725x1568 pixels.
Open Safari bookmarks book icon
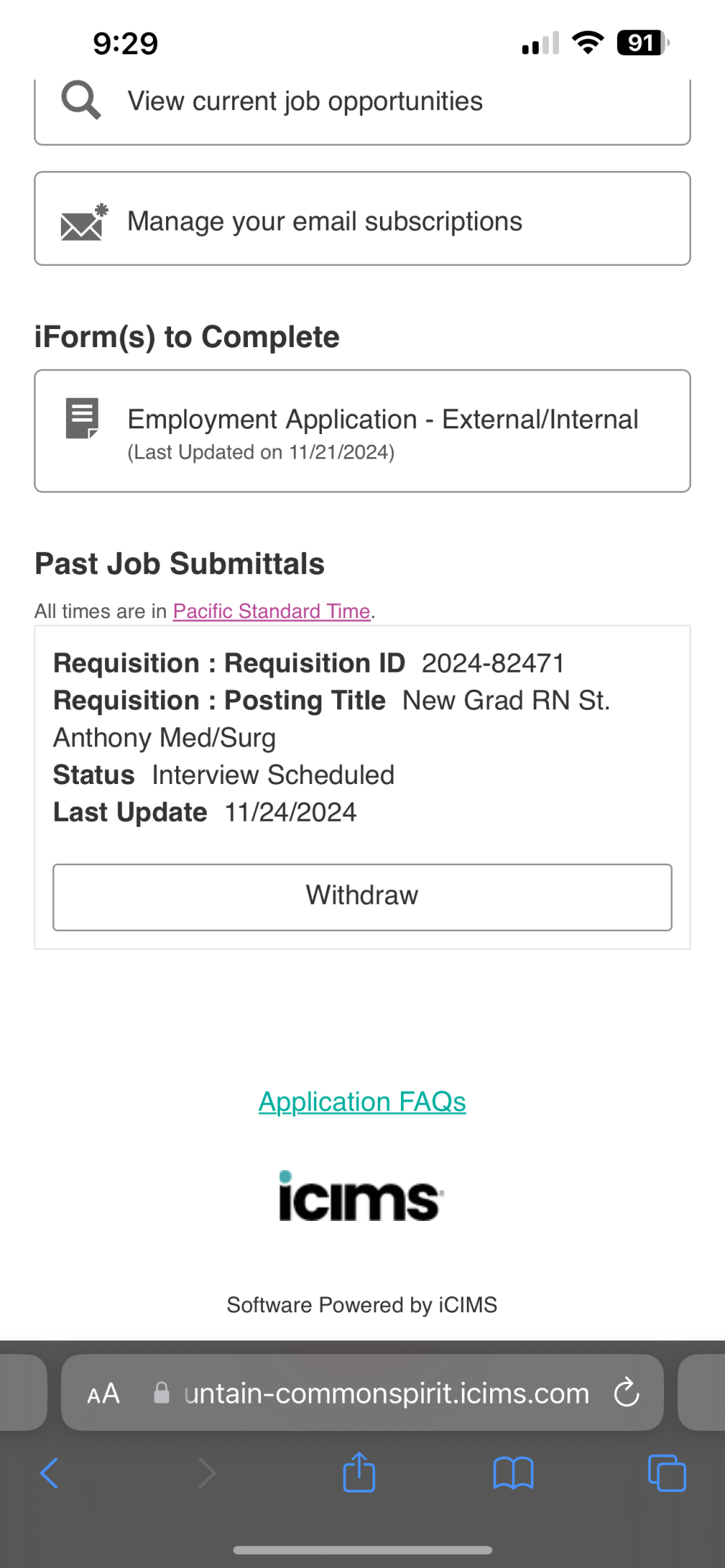513,1473
